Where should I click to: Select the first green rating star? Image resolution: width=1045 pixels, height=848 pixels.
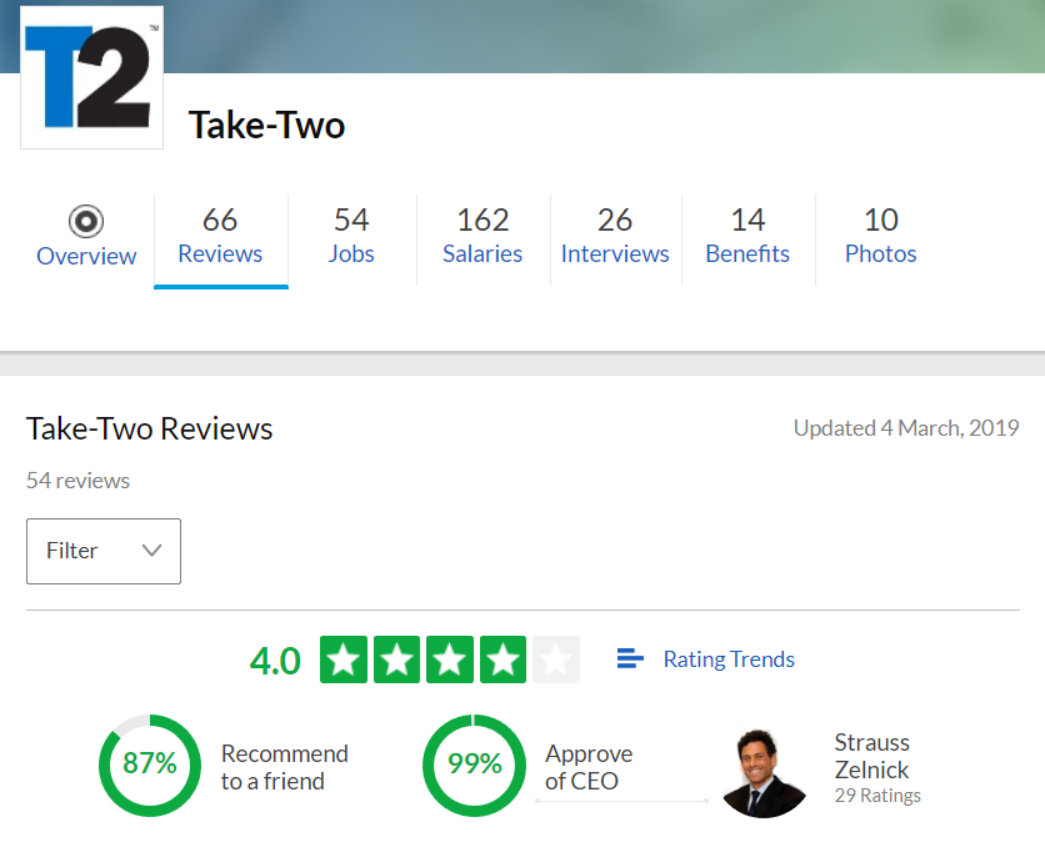(343, 659)
